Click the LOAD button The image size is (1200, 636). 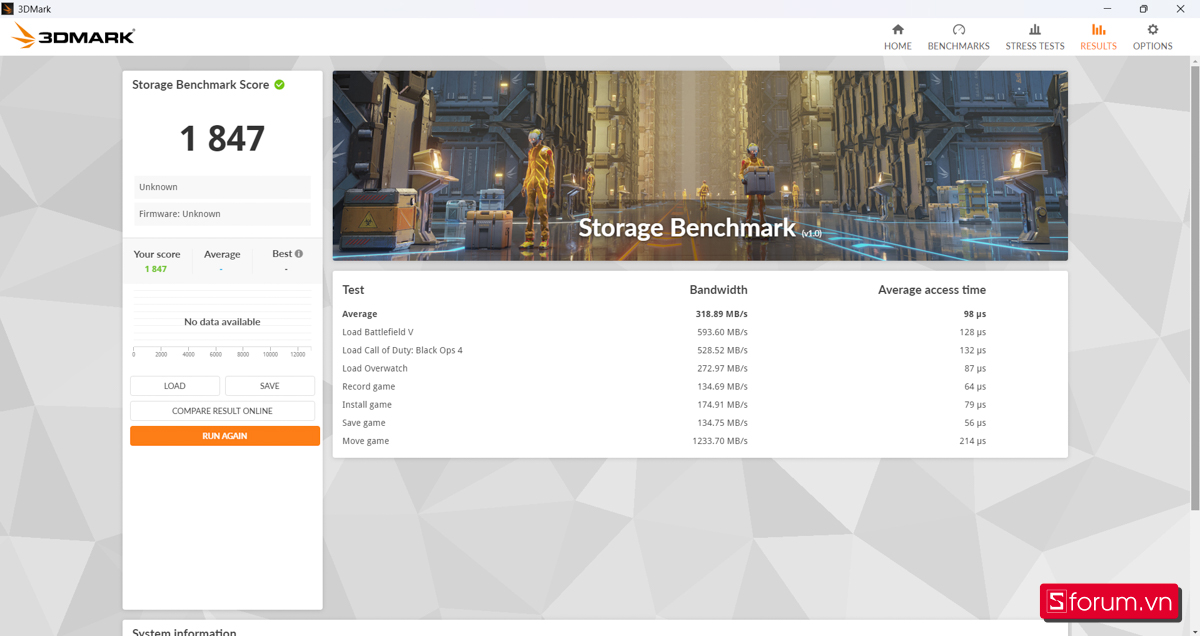point(175,386)
